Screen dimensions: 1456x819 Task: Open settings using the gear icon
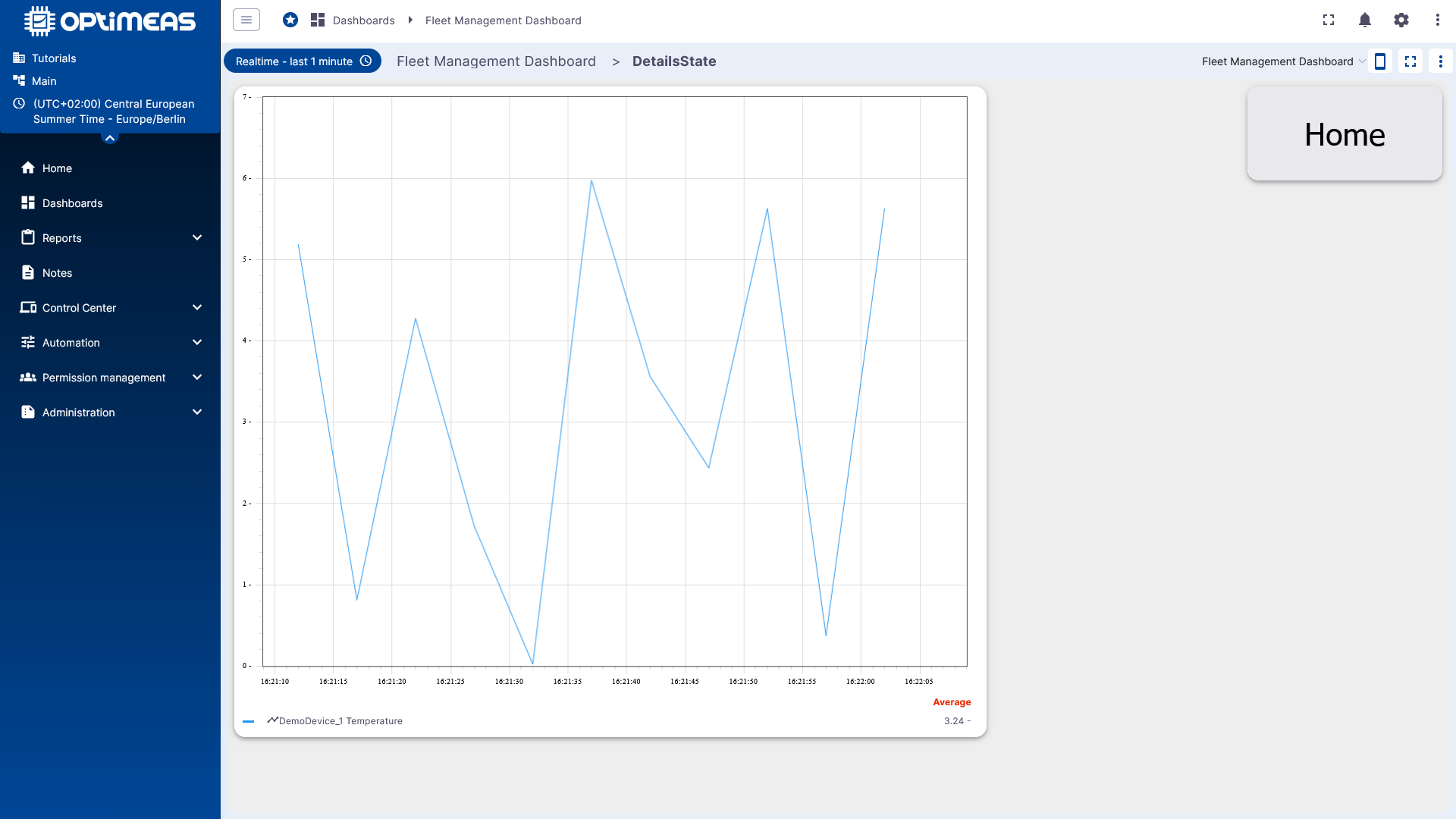pyautogui.click(x=1401, y=20)
